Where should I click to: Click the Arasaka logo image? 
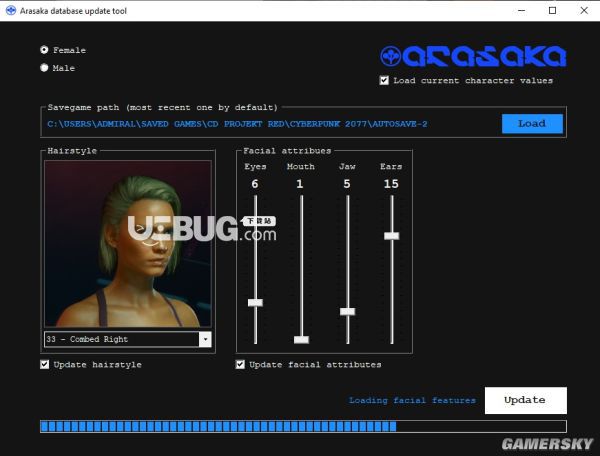[473, 56]
